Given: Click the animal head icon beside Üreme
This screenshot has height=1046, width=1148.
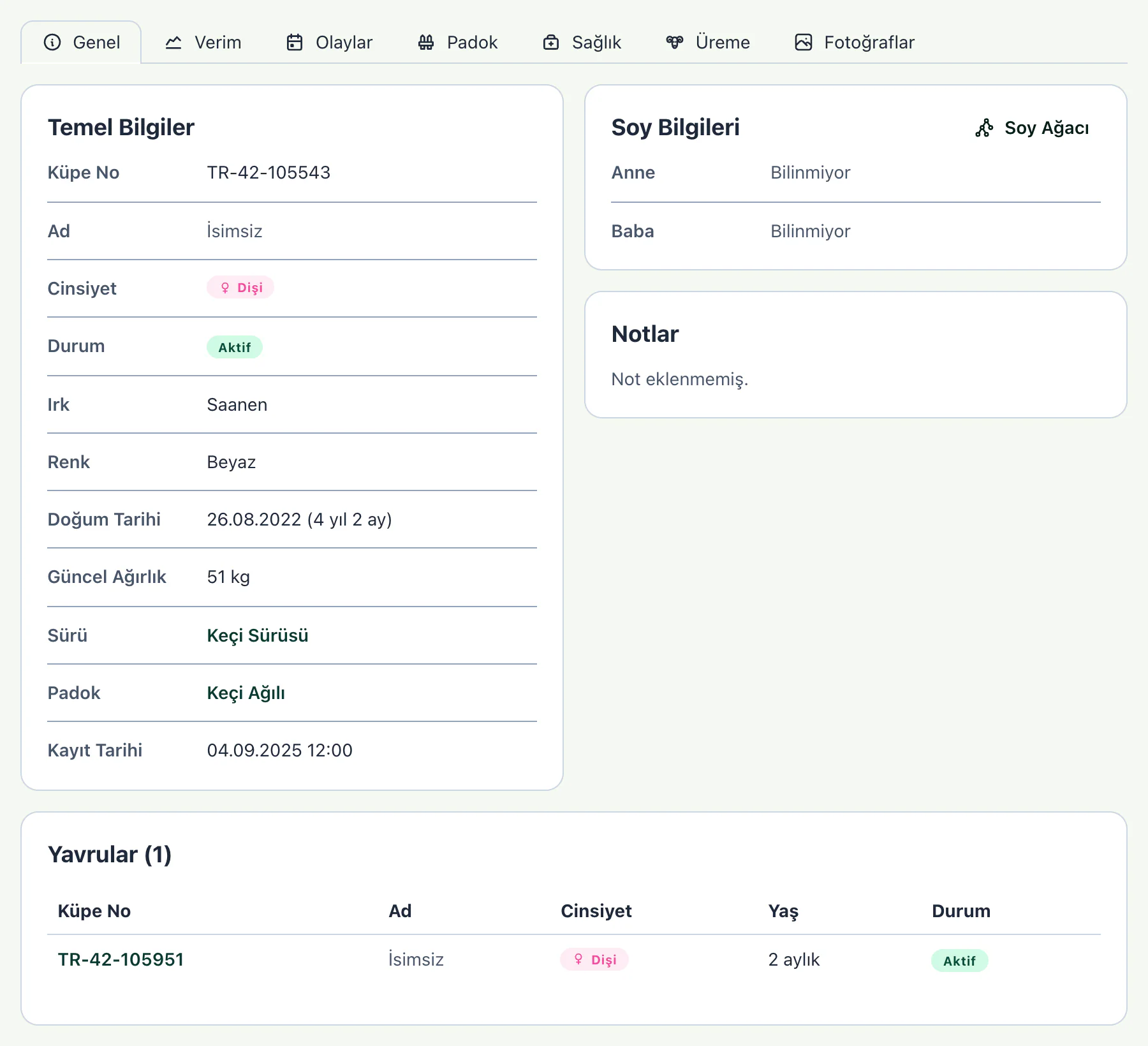Looking at the screenshot, I should pos(675,42).
